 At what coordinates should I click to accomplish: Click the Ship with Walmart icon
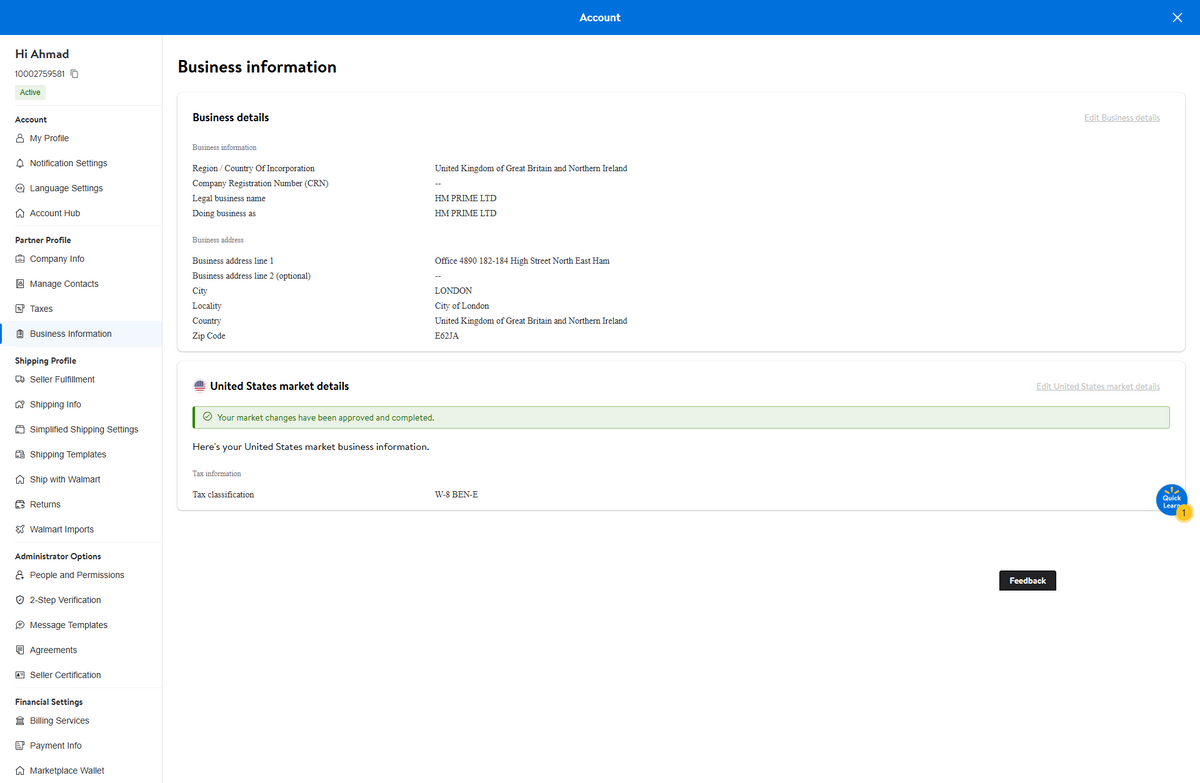20,480
